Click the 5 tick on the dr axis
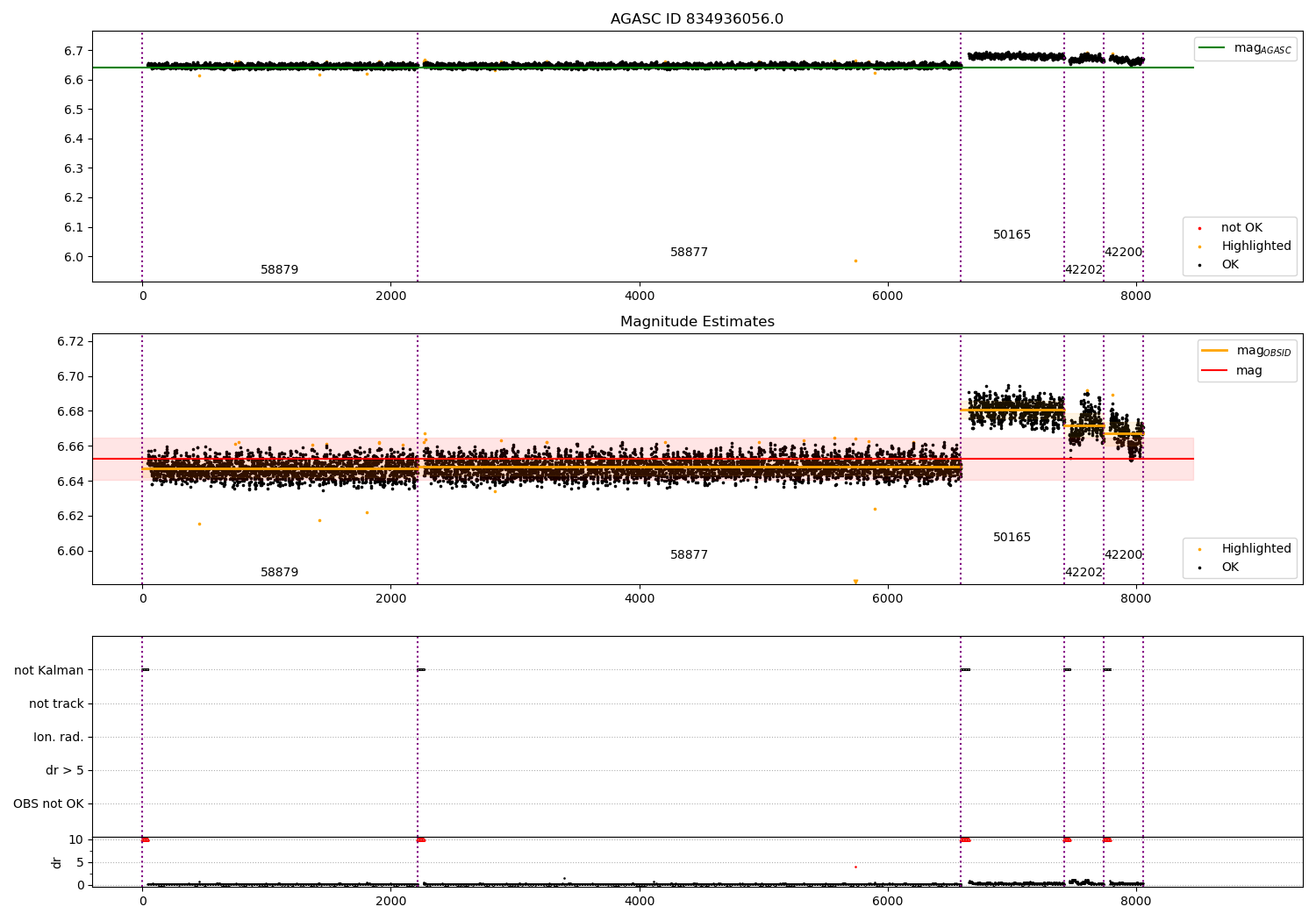The height and width of the screenshot is (921, 1316). tap(80, 863)
